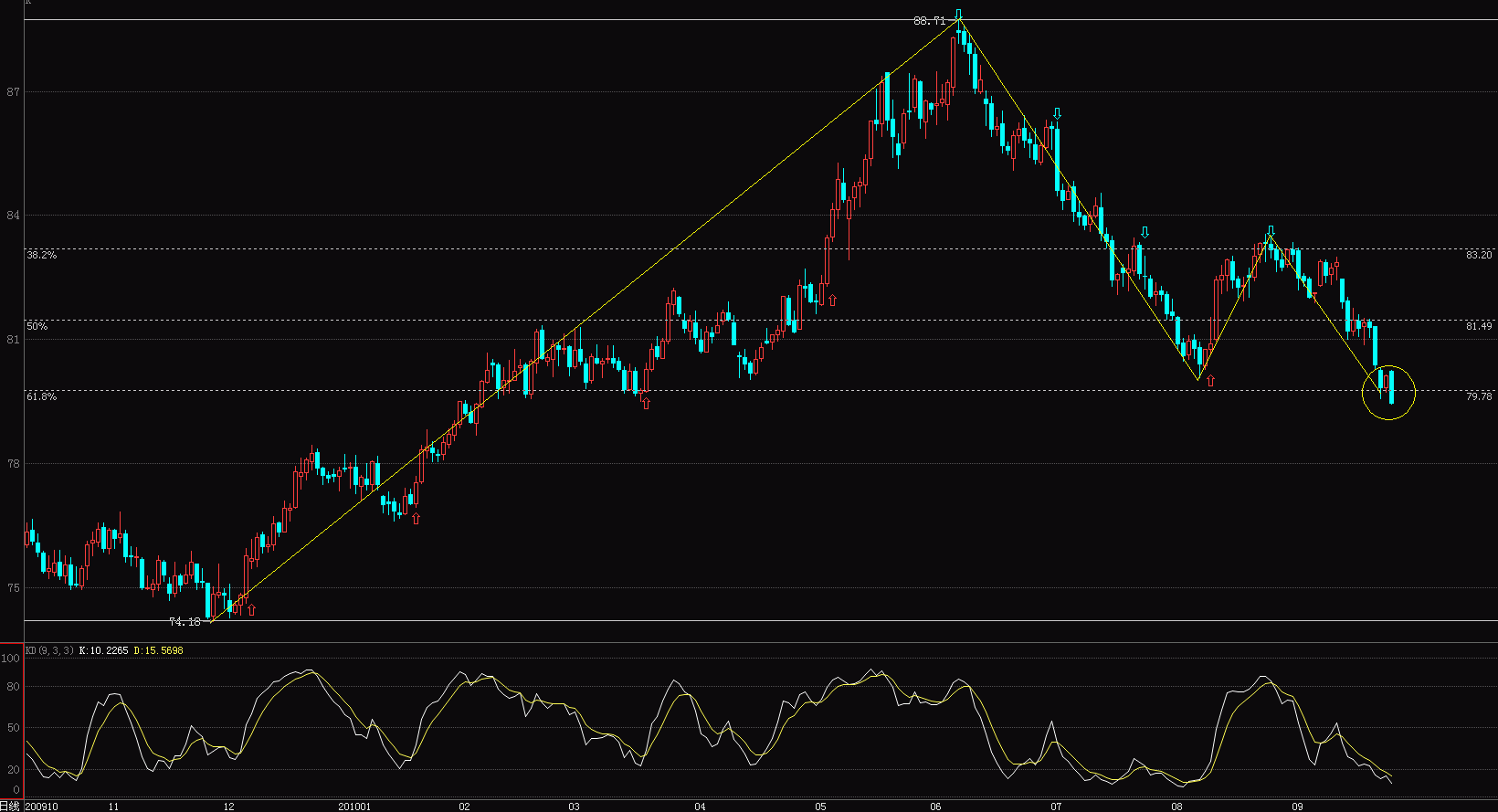
Task: Click the 11 month label on date axis
Action: click(113, 807)
